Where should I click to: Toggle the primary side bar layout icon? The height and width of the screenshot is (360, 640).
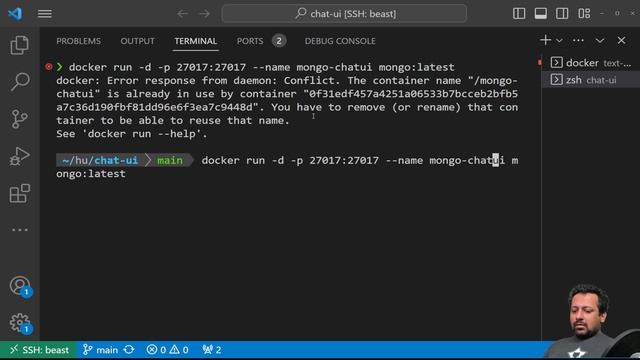pyautogui.click(x=519, y=13)
